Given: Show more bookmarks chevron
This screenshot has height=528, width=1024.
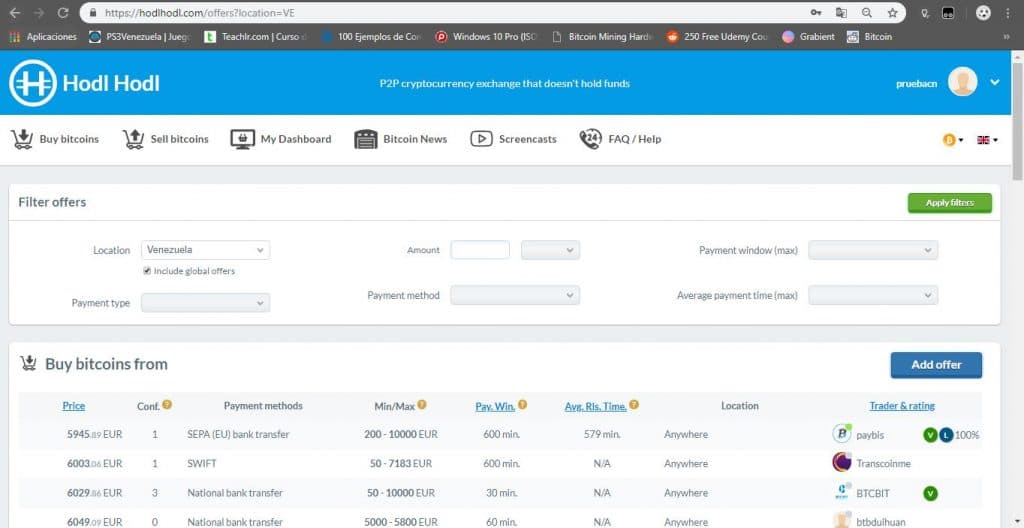Looking at the screenshot, I should 1006,37.
